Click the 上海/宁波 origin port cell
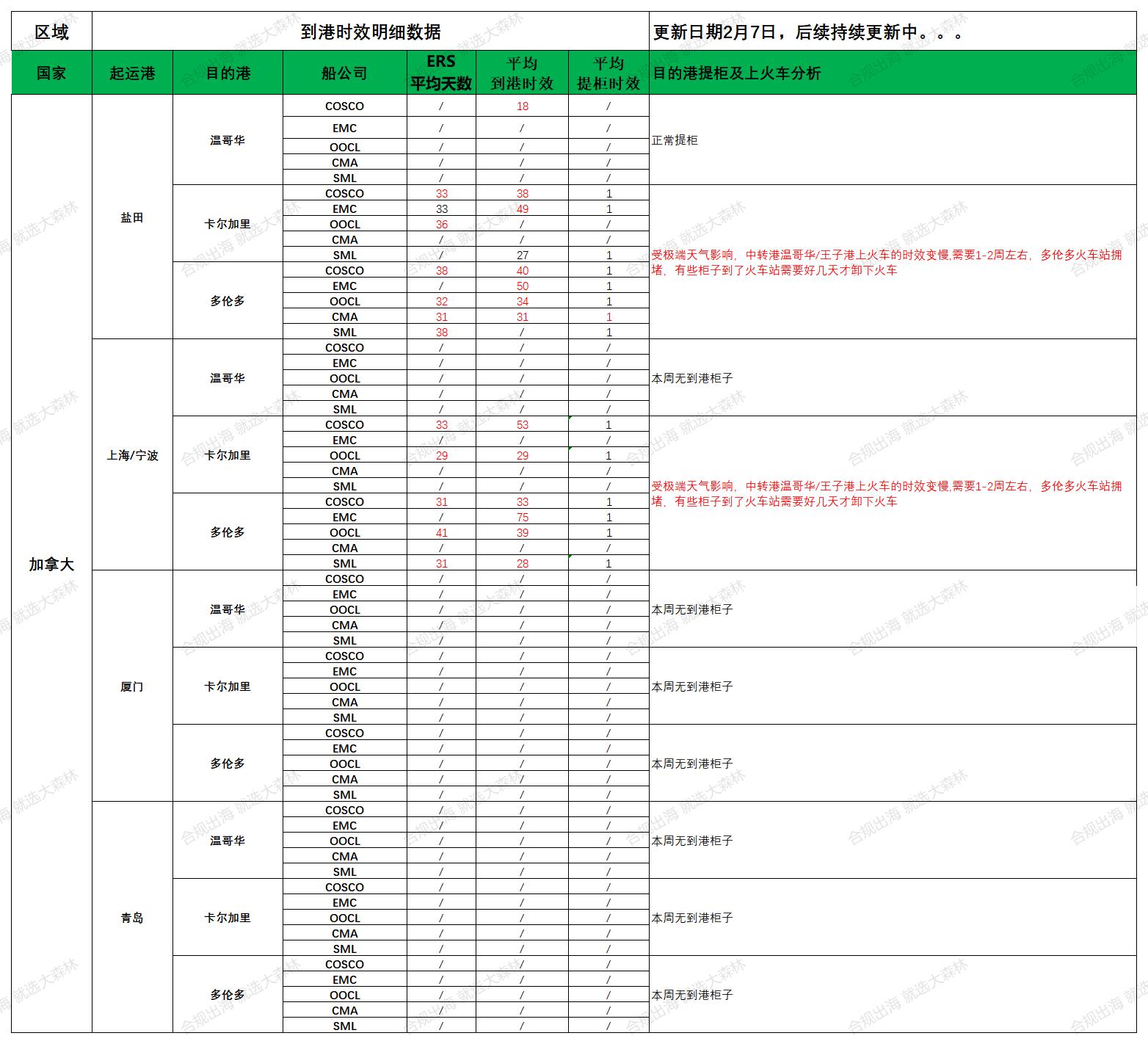1148x1044 pixels. click(132, 455)
